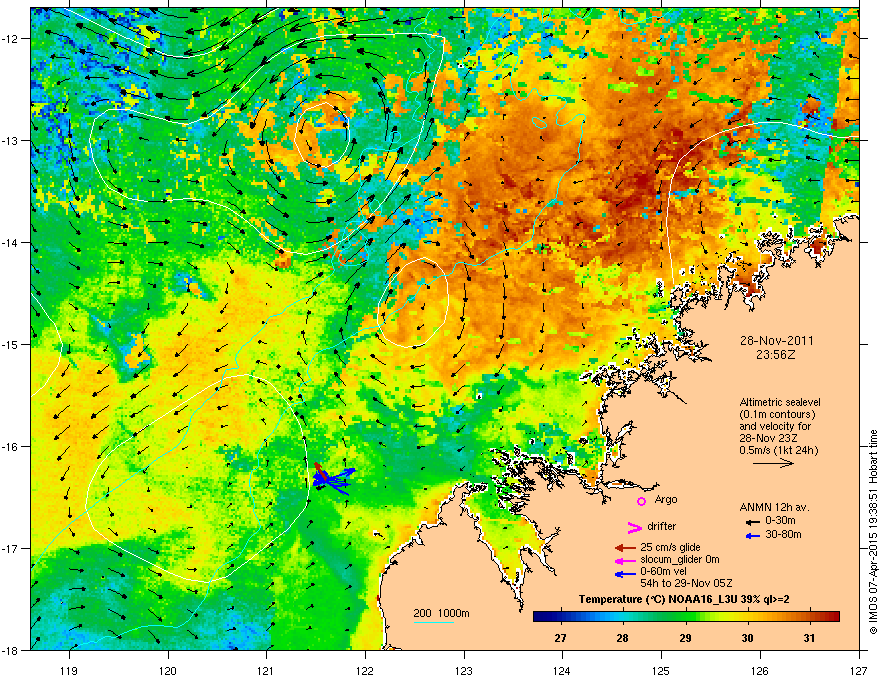Click colorbar tick label 29
Image resolution: width=880 pixels, height=680 pixels.
pos(685,638)
